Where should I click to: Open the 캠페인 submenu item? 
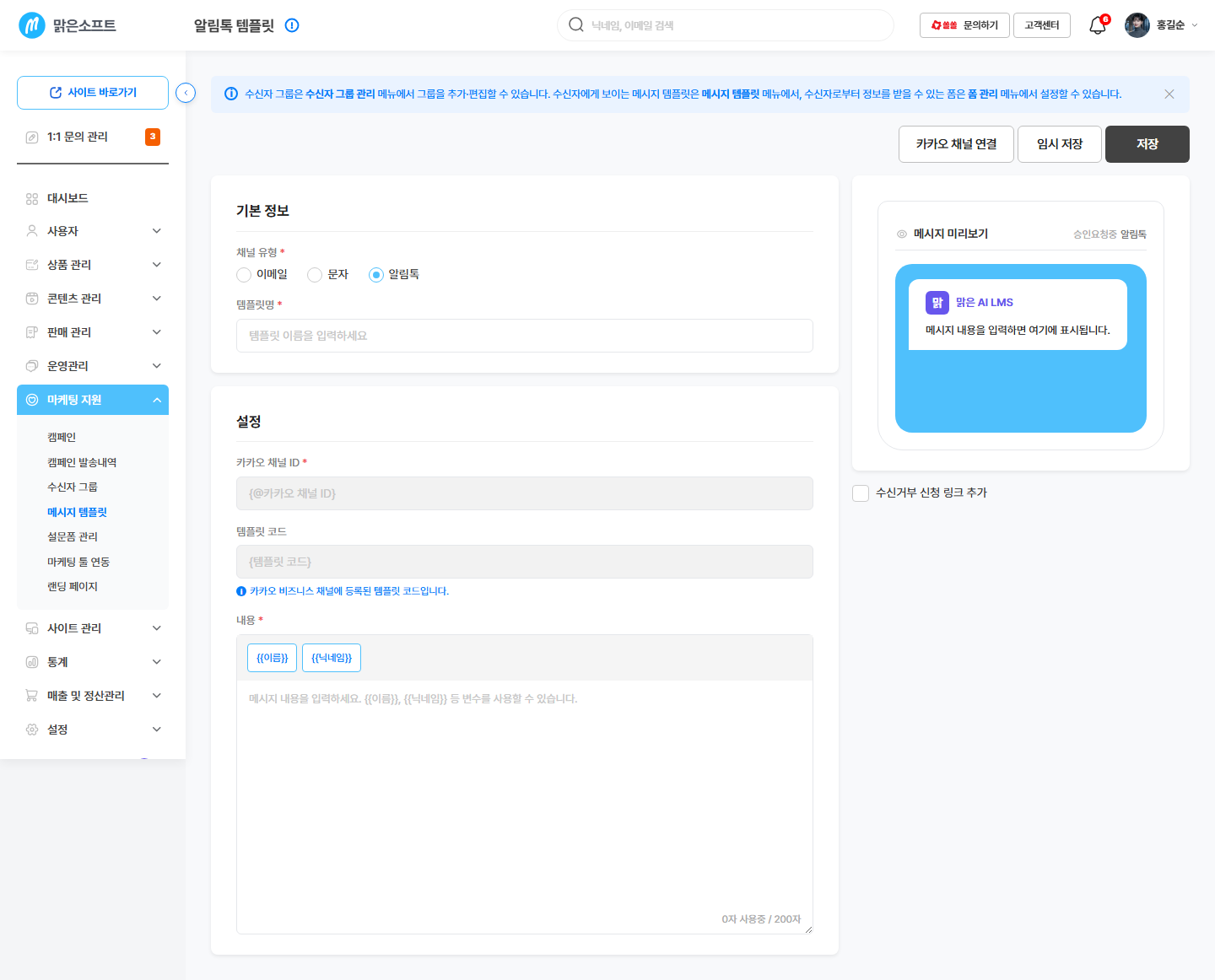coord(62,437)
